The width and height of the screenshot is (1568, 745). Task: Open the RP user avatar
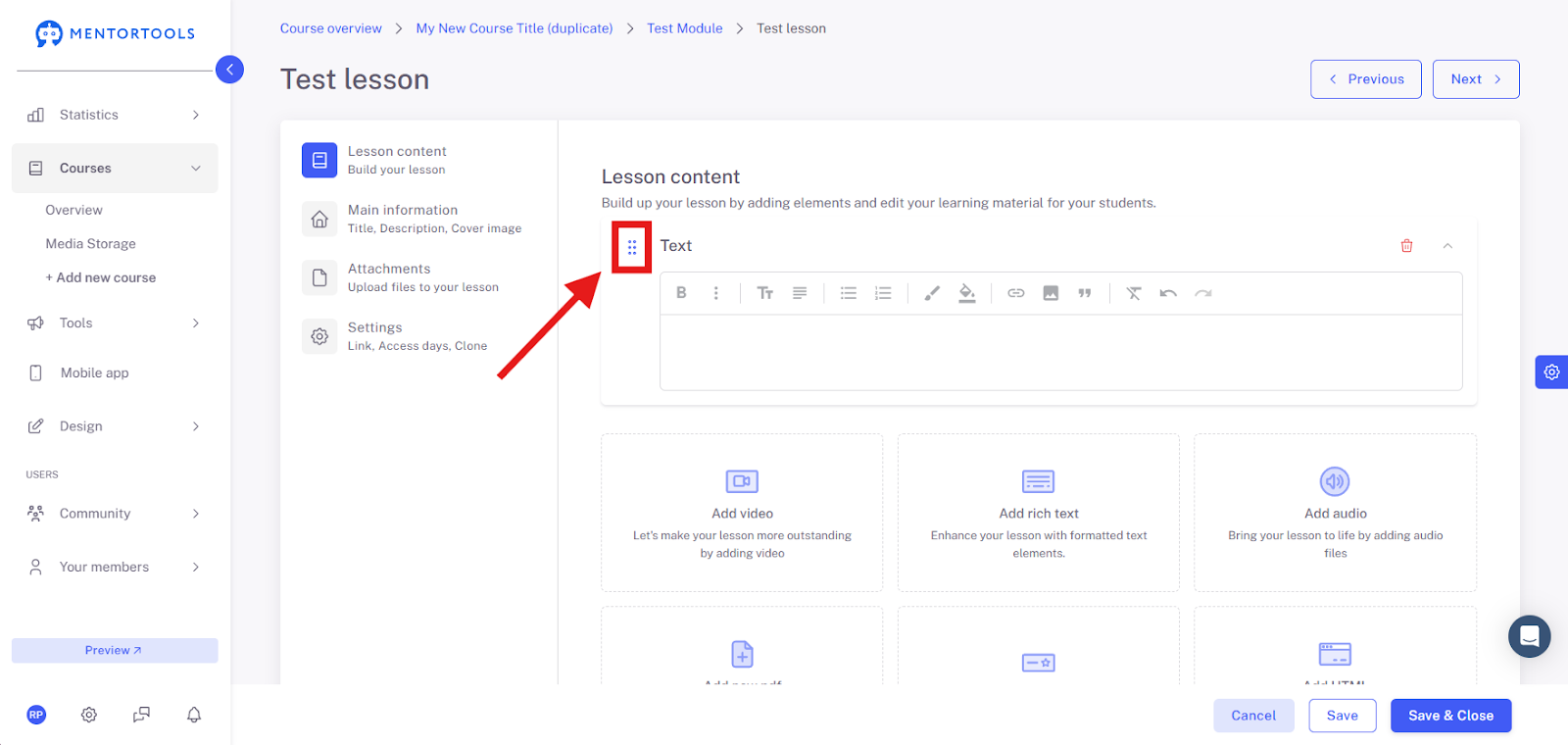[x=36, y=715]
